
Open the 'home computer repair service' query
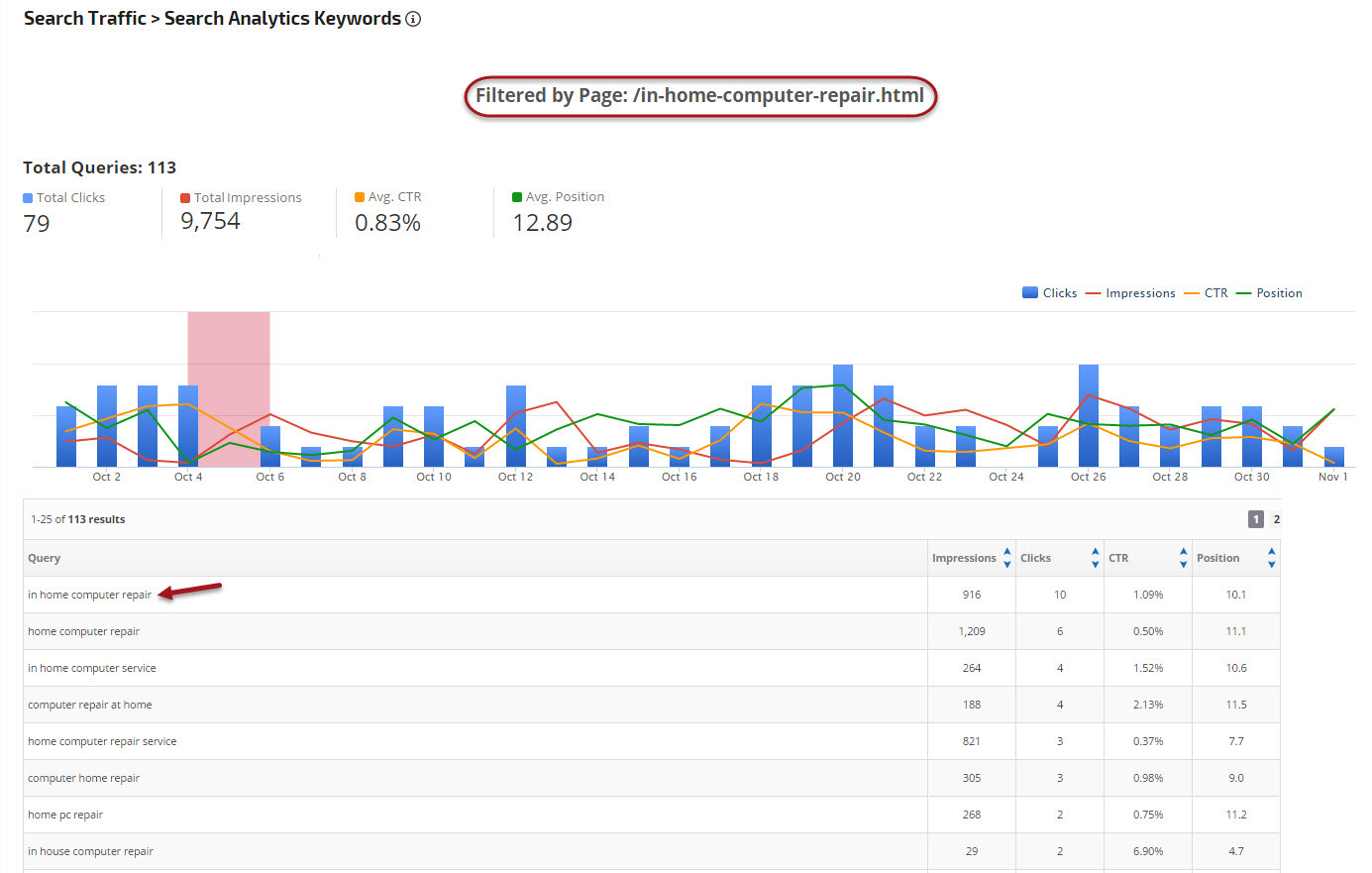point(102,741)
